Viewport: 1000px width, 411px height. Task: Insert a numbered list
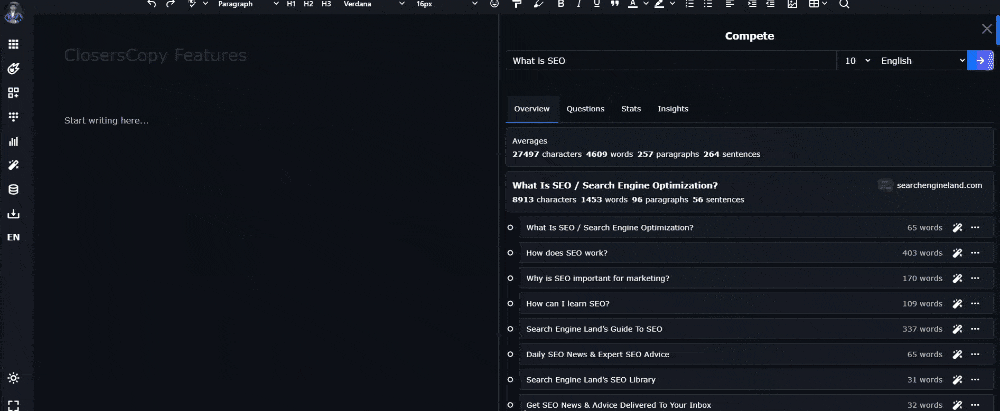coord(689,4)
